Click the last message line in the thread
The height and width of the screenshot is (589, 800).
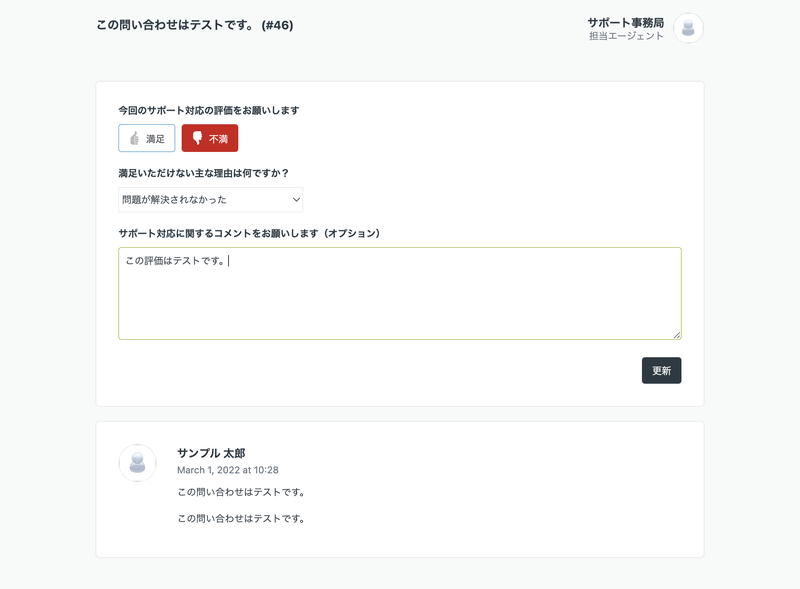(241, 519)
